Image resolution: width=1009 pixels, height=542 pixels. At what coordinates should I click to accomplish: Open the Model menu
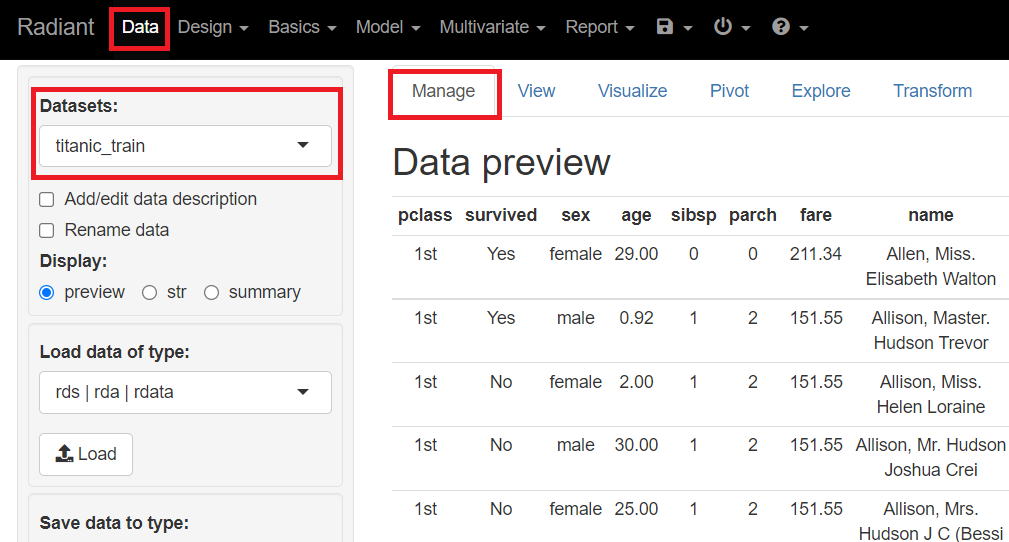pos(388,27)
